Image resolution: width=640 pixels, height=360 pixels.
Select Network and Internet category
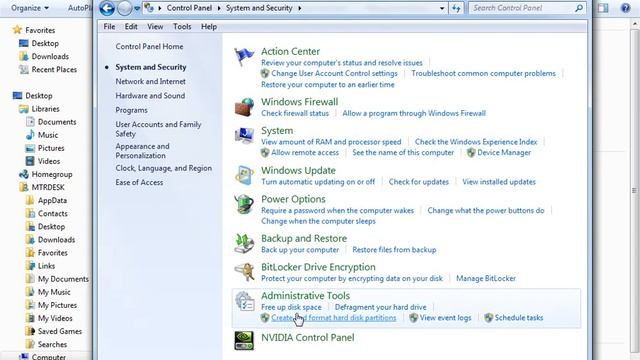(151, 81)
